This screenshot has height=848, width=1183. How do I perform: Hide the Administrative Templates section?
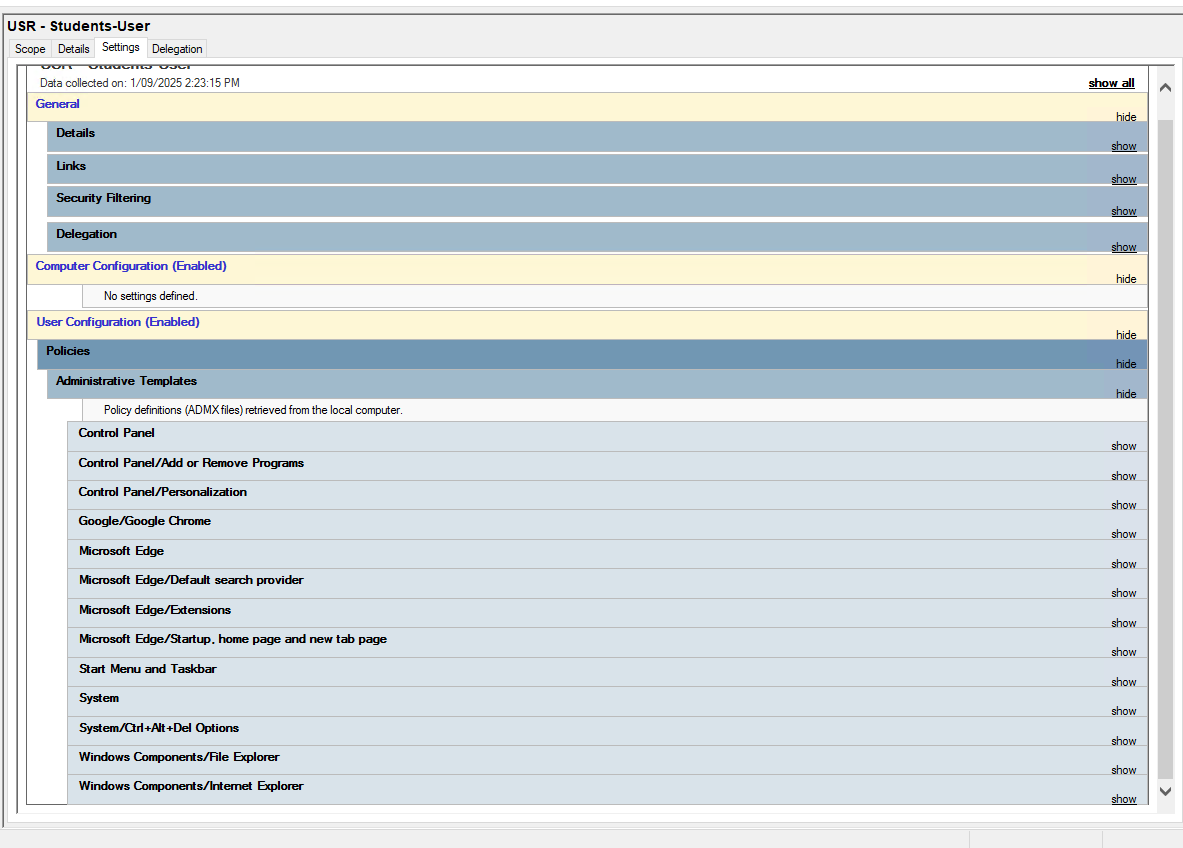(1126, 394)
